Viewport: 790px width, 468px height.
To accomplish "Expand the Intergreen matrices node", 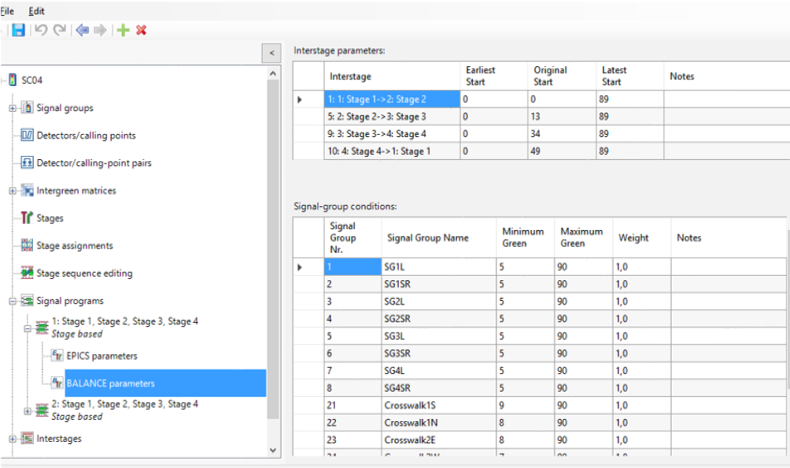I will (x=12, y=191).
